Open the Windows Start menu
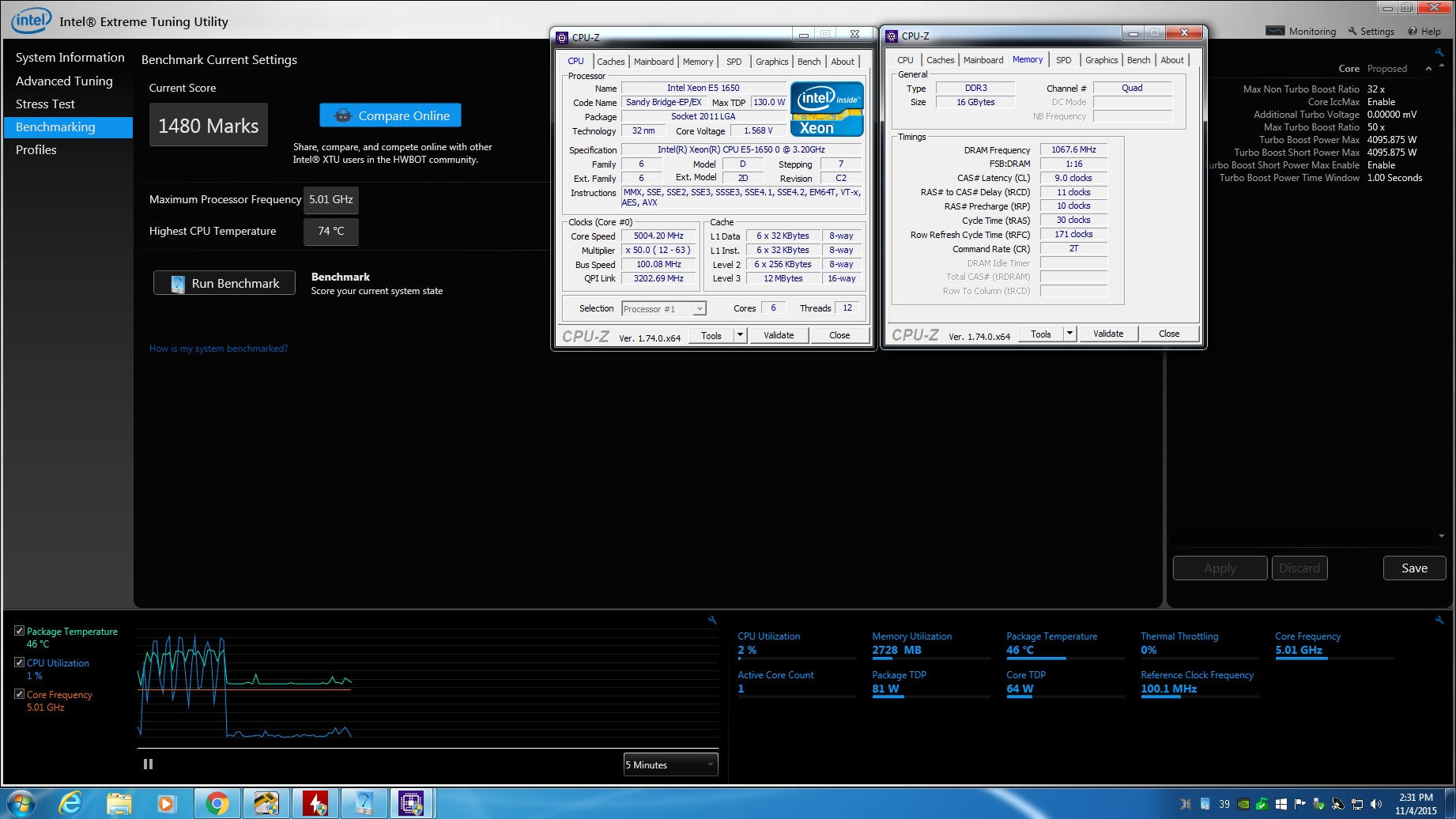1456x819 pixels. click(21, 804)
